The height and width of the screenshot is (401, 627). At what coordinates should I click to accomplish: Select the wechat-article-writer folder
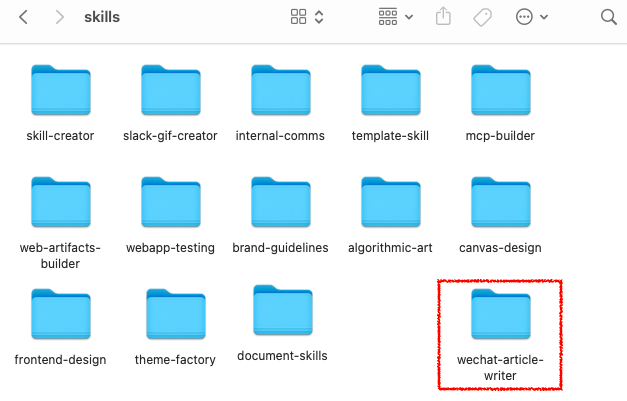500,316
